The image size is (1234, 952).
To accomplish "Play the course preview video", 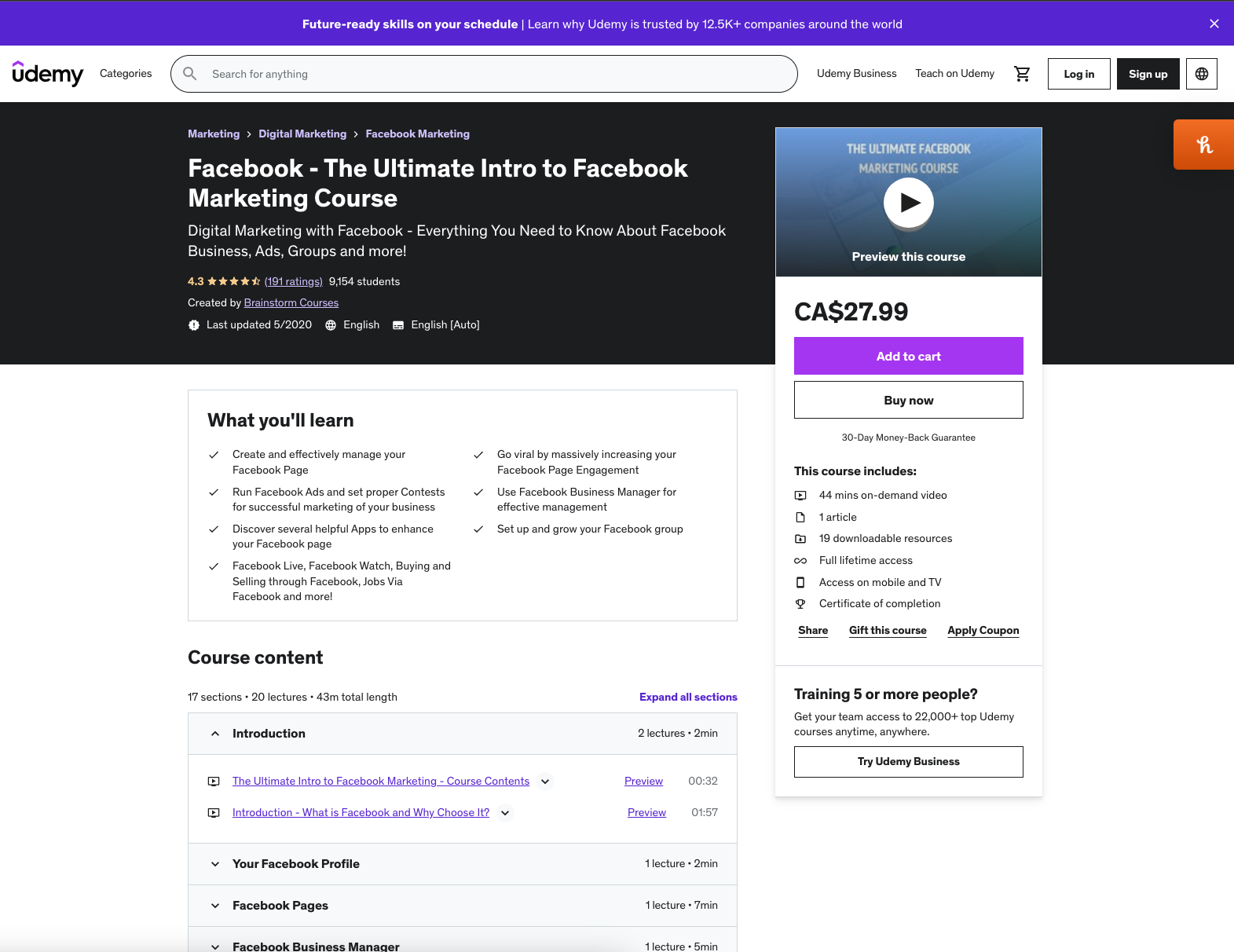I will click(x=908, y=203).
